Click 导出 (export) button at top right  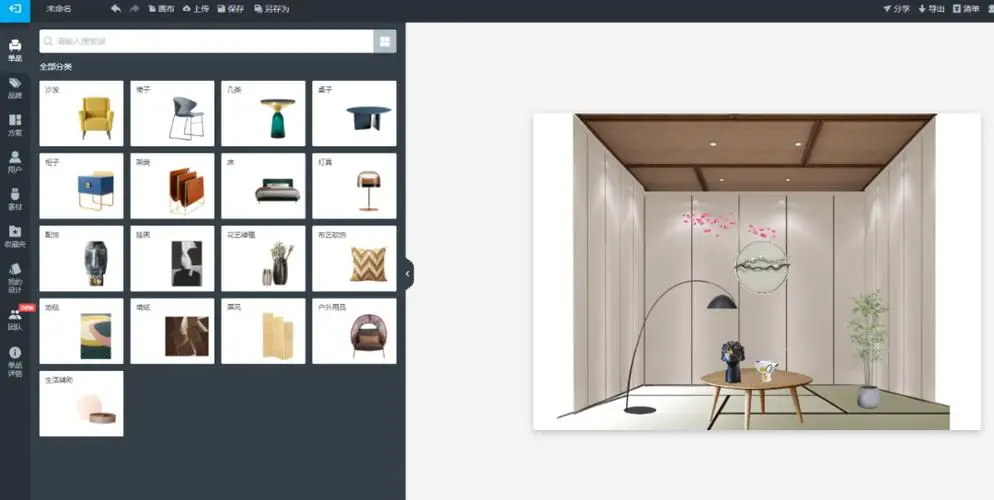coord(931,9)
